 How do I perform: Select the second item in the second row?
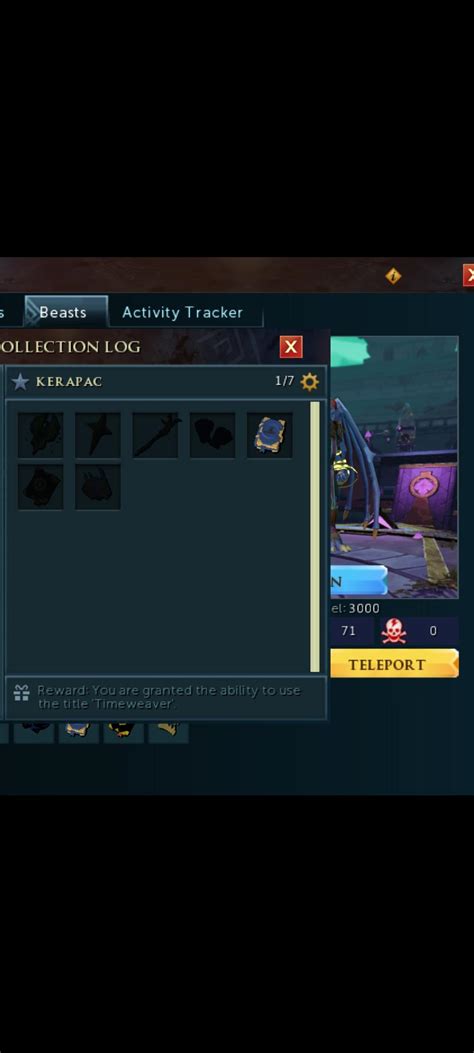point(98,487)
